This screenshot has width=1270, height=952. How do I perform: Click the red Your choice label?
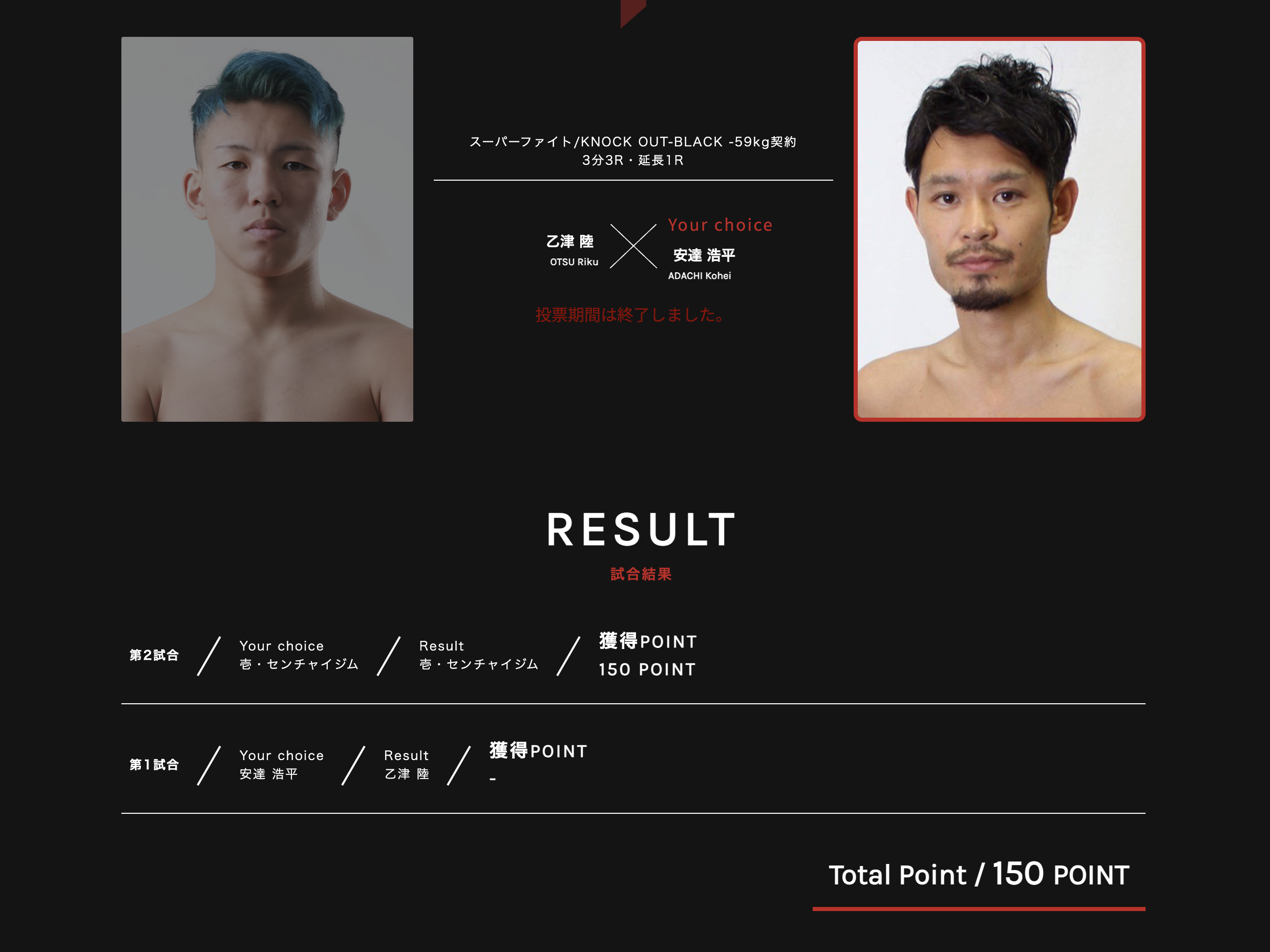pos(720,225)
